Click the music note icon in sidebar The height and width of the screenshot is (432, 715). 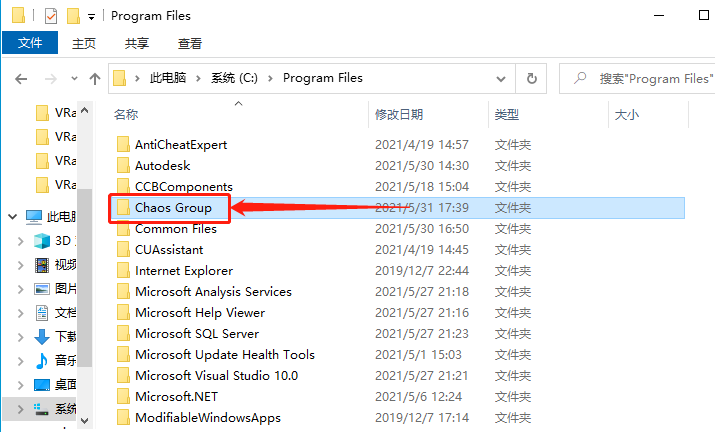[x=42, y=361]
